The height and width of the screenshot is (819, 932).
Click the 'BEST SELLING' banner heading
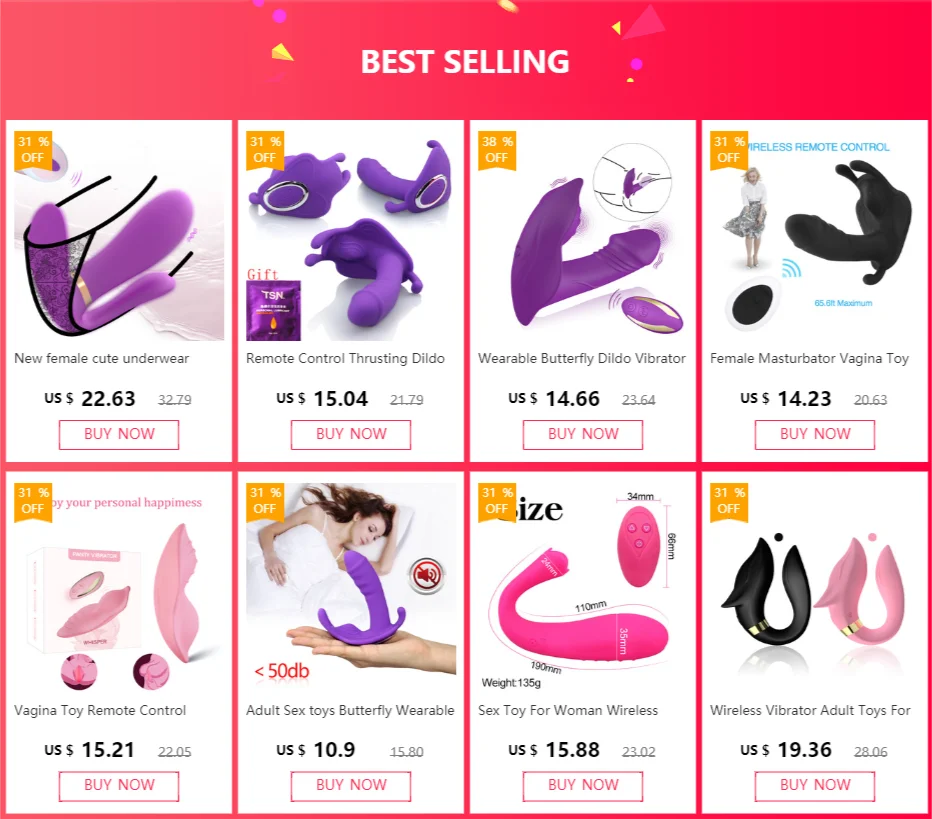pos(465,62)
